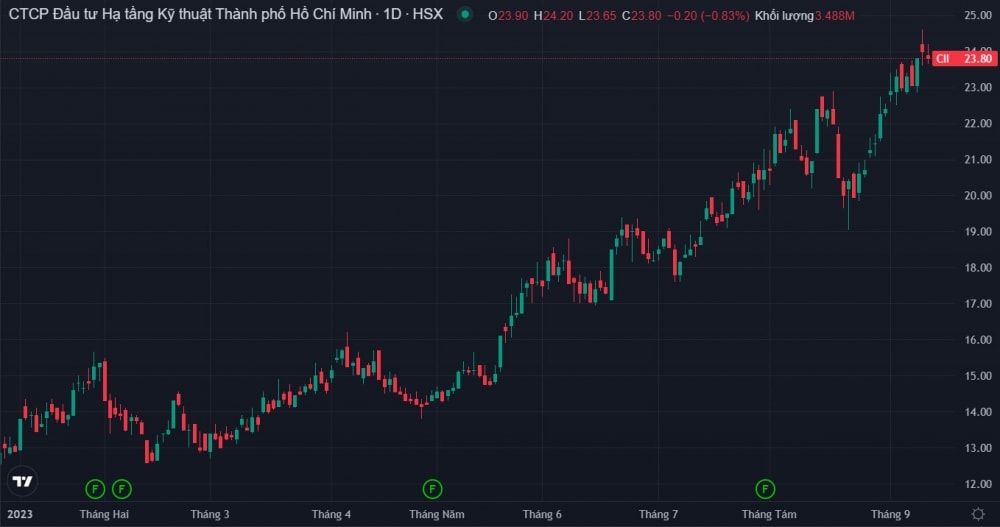Click the 25.00 price axis label
The width and height of the screenshot is (1000, 527).
[x=978, y=15]
